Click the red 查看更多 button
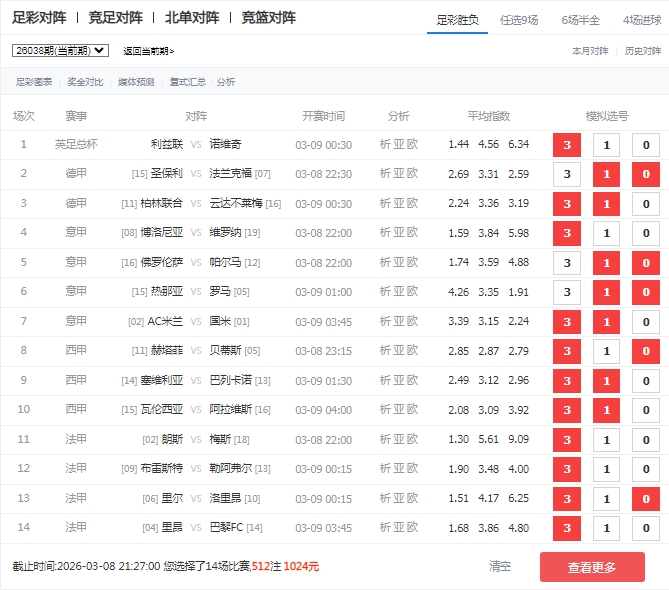Image resolution: width=669 pixels, height=590 pixels. click(592, 567)
